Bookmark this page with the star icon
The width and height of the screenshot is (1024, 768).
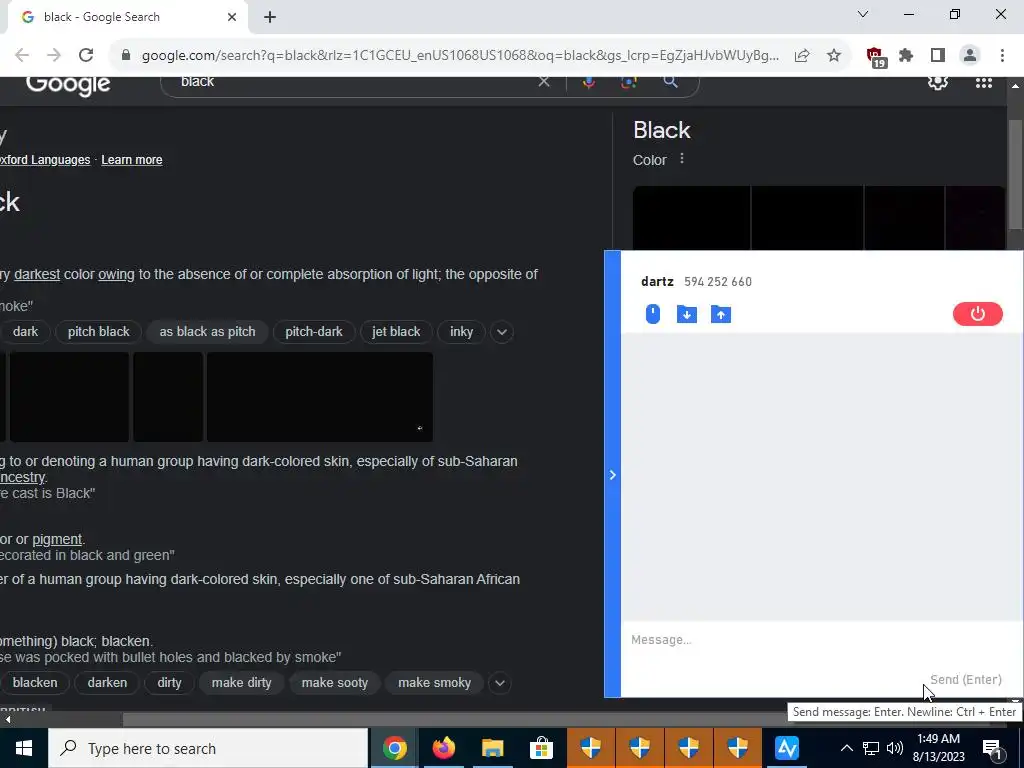tap(834, 56)
